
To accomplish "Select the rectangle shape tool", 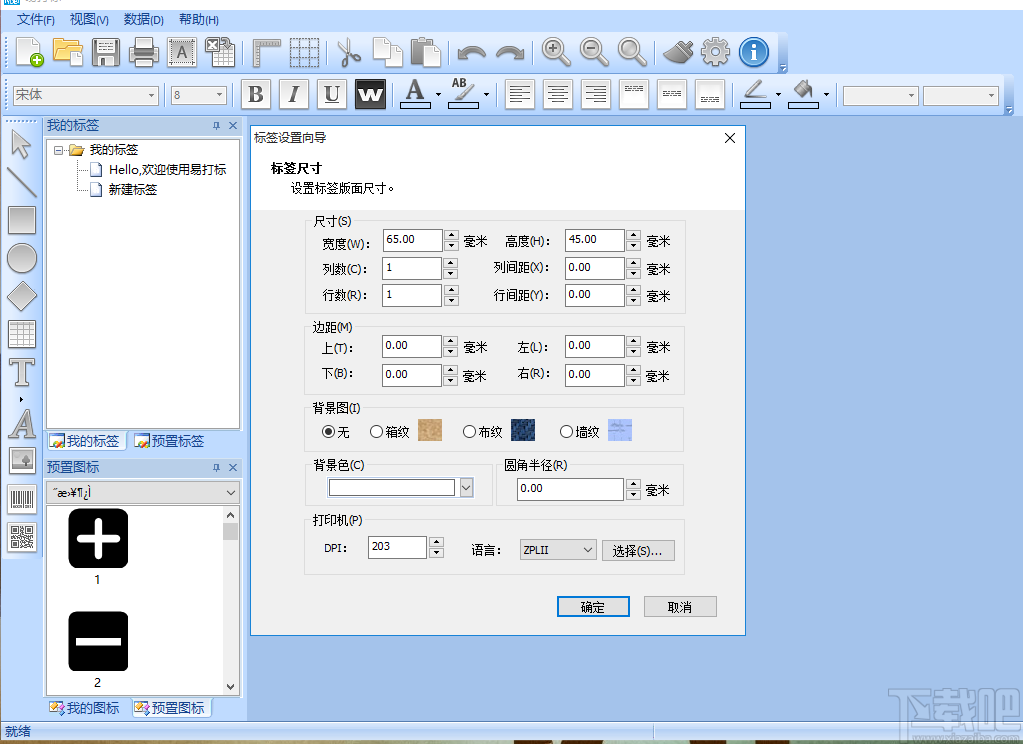I will [22, 220].
